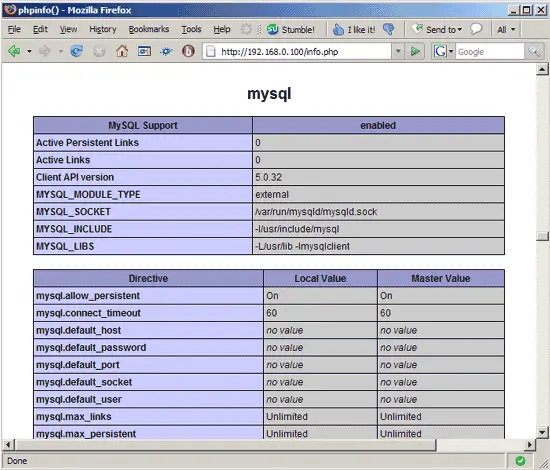Click the thumbs-down dislike icon
This screenshot has width=550, height=470.
(x=389, y=29)
